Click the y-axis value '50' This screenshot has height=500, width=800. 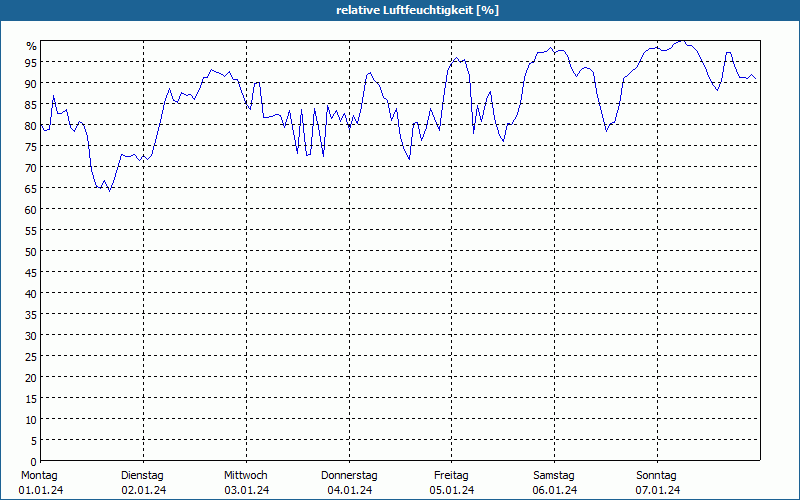[31, 252]
